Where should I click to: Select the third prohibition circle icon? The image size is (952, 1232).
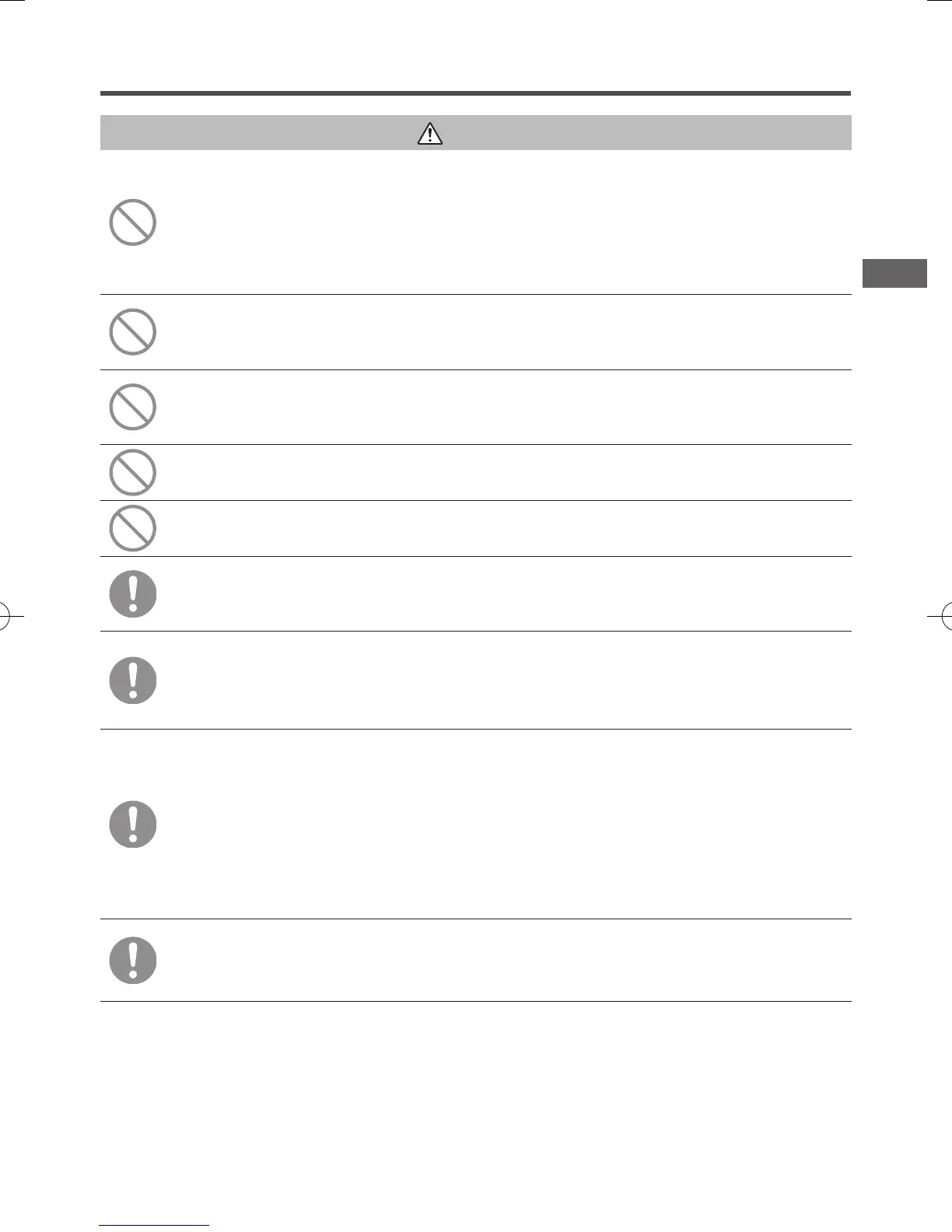[133, 407]
